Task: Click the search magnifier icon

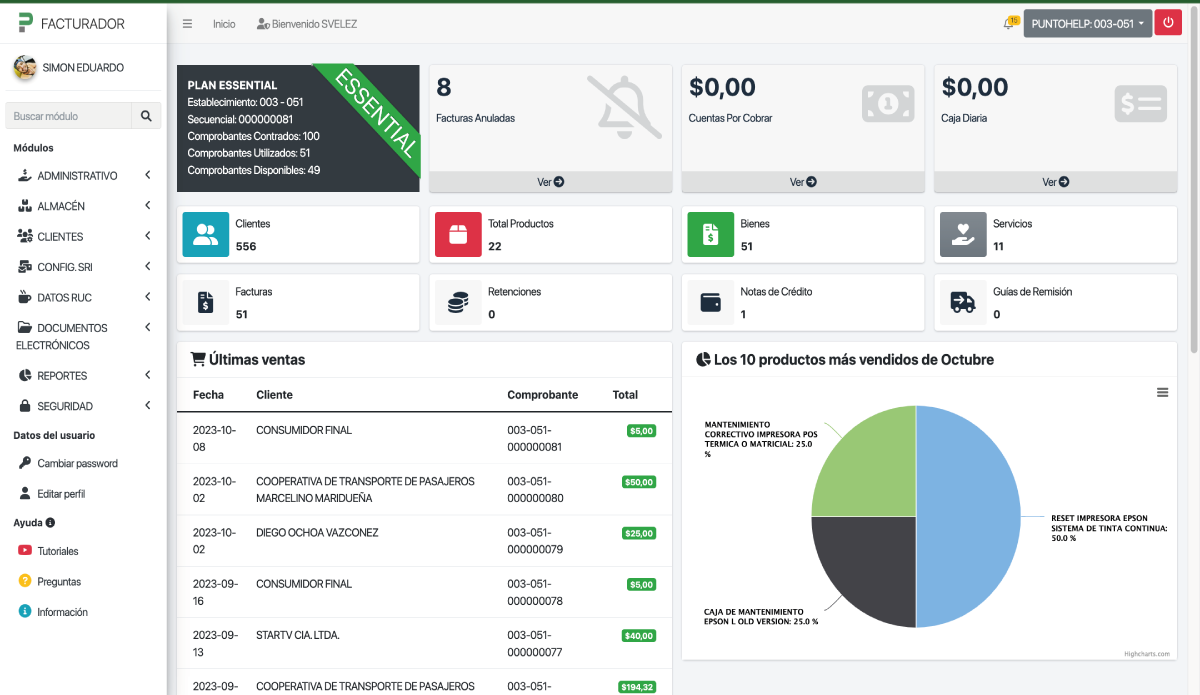Action: coord(146,116)
